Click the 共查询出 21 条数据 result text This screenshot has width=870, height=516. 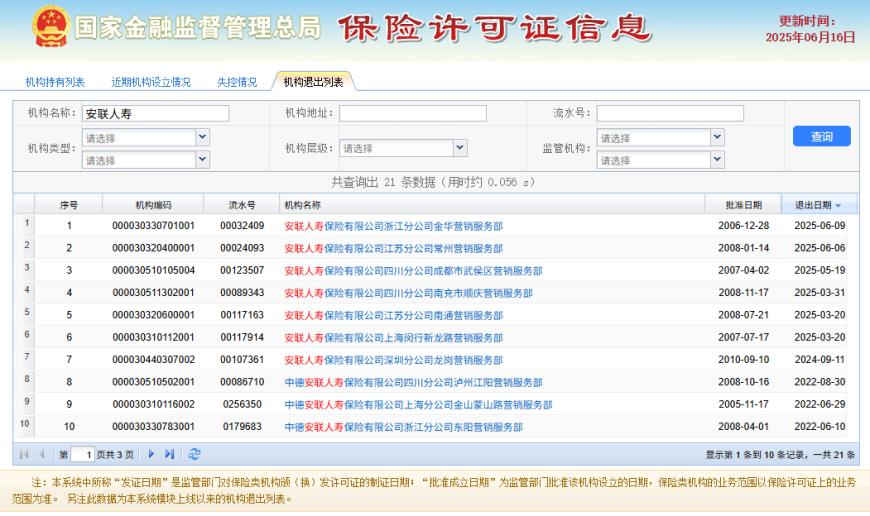[433, 182]
